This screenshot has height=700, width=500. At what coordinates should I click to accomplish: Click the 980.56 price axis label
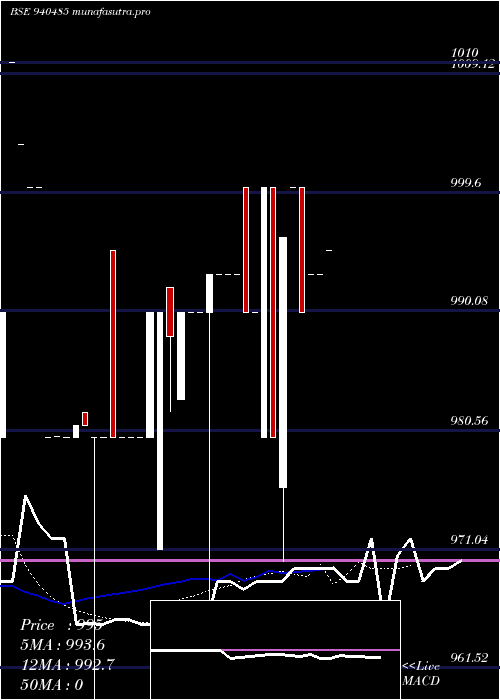click(469, 421)
